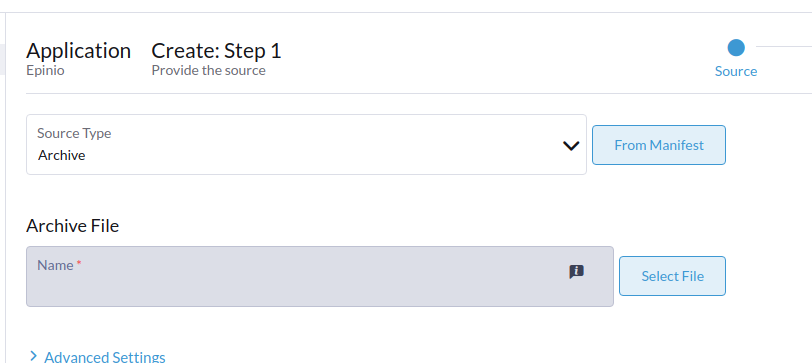Click the Select File button
812x363 pixels.
coord(672,276)
